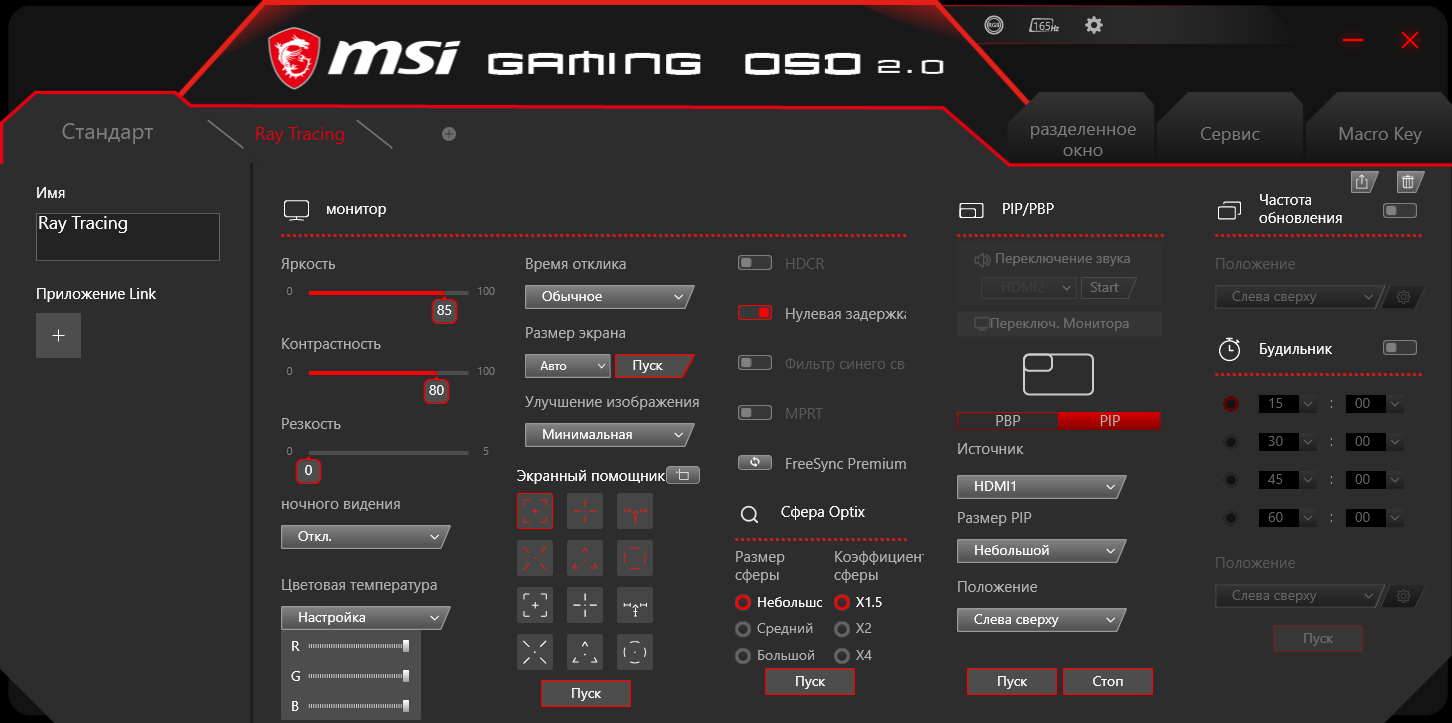Switch to the Macro Key tab
Image resolution: width=1452 pixels, height=723 pixels.
(x=1380, y=134)
